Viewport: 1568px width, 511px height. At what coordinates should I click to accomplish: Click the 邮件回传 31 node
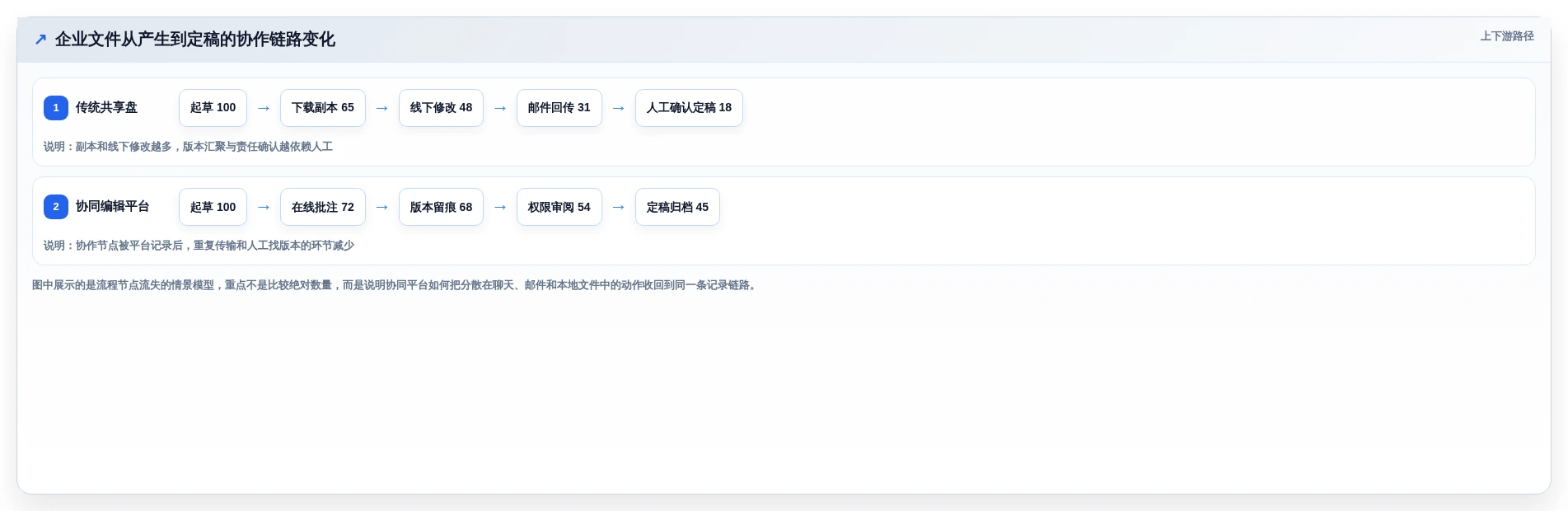pyautogui.click(x=559, y=108)
